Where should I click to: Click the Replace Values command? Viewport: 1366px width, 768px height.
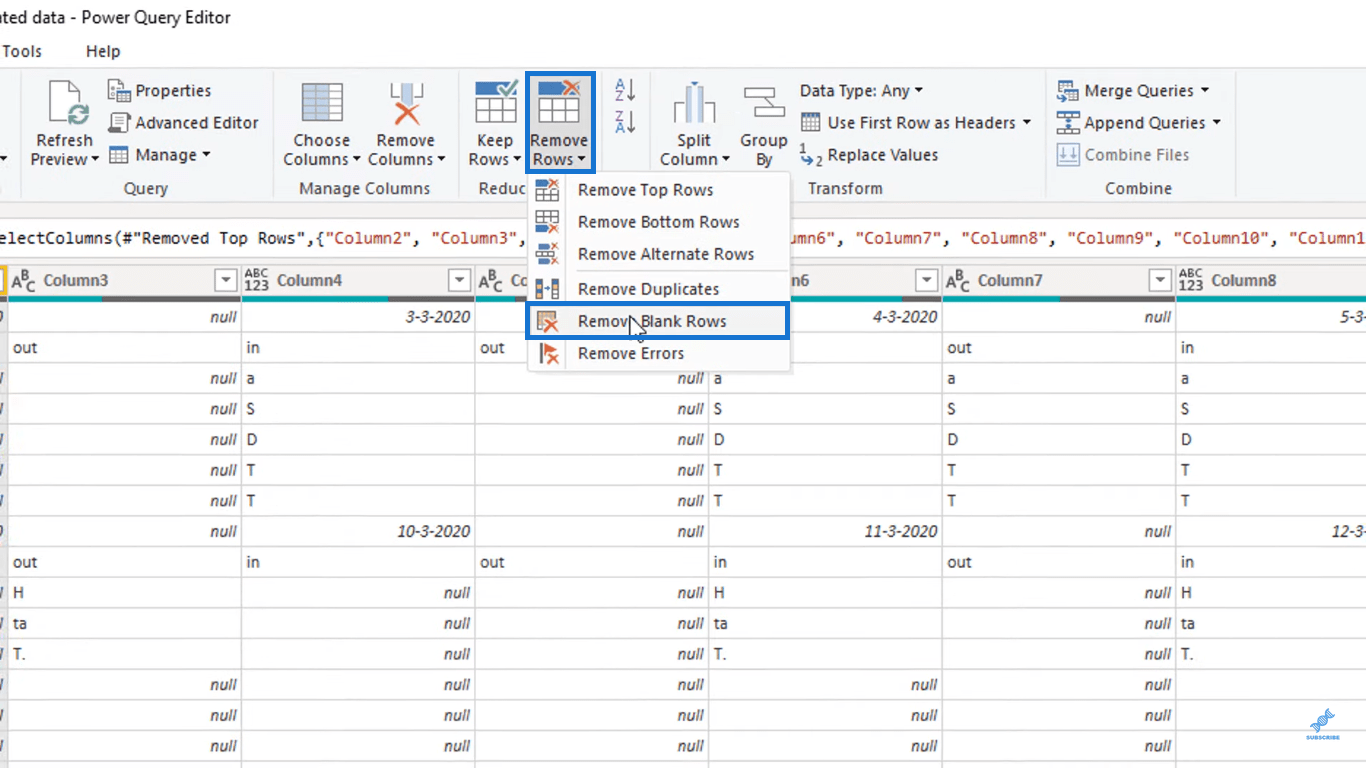869,155
